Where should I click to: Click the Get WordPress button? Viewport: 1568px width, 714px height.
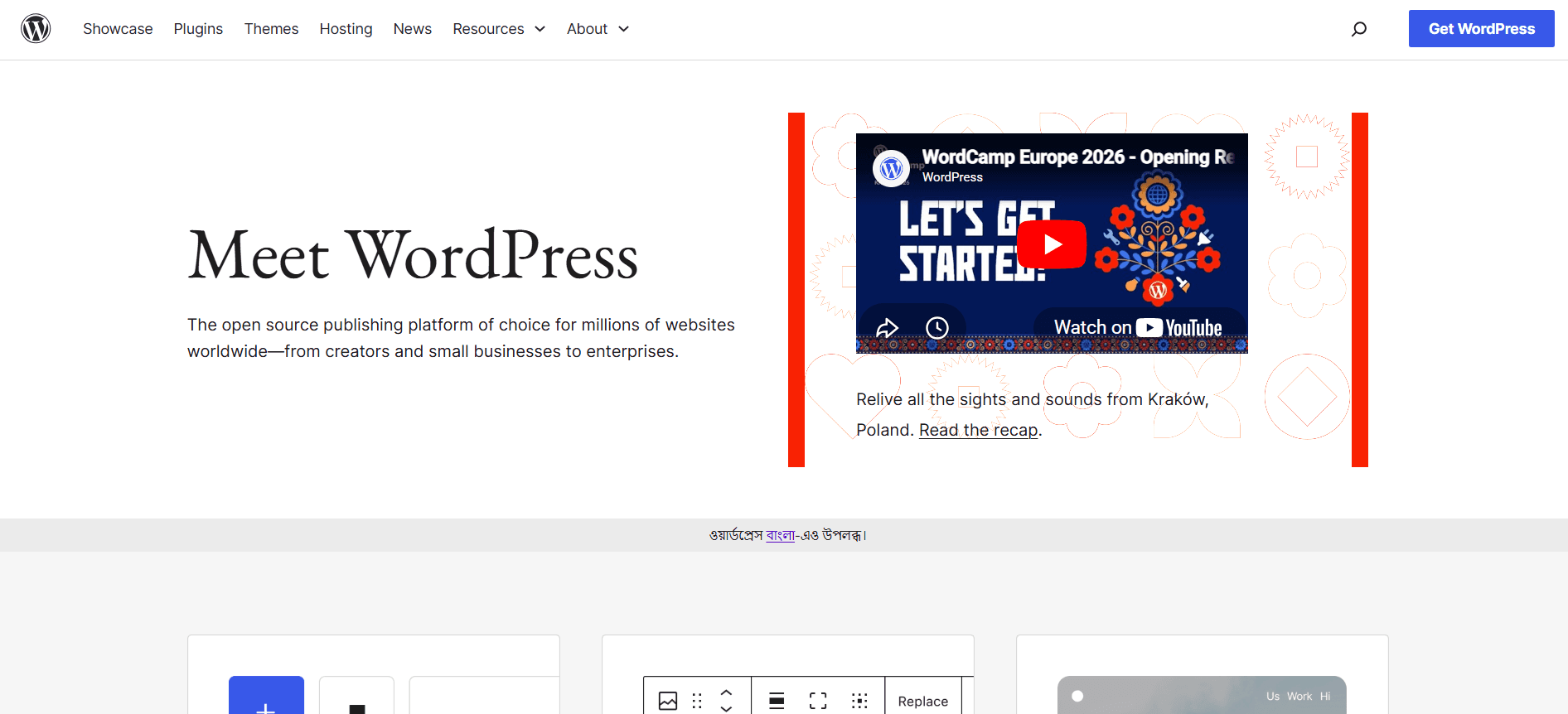pyautogui.click(x=1482, y=29)
